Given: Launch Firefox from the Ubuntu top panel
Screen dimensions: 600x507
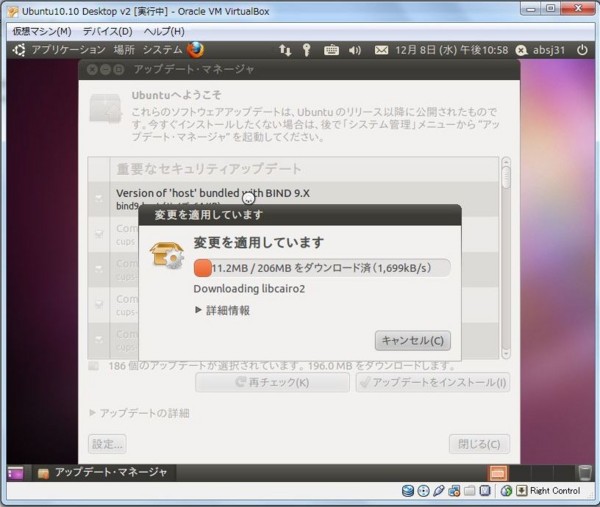Looking at the screenshot, I should (x=196, y=50).
